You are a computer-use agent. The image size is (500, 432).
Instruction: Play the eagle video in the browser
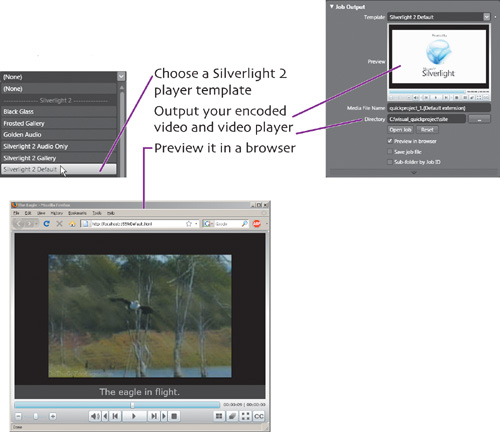pos(134,416)
